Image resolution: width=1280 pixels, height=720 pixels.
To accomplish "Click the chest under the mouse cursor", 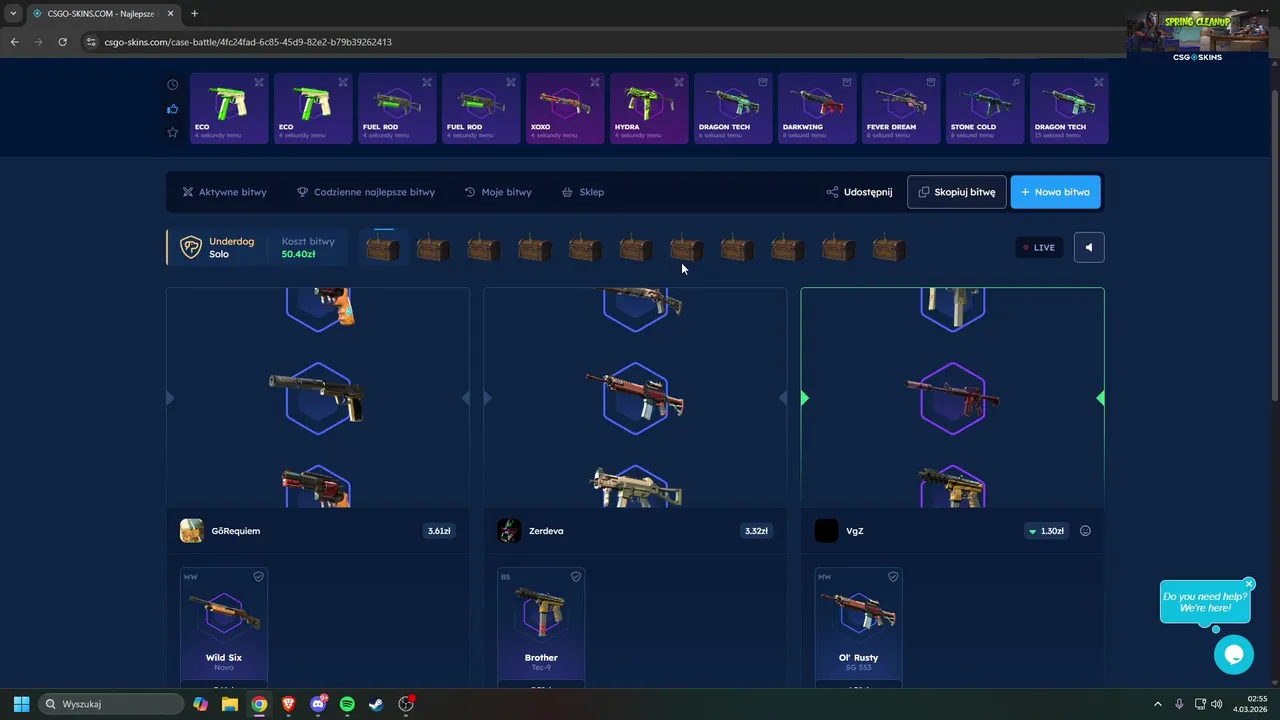I will 687,248.
